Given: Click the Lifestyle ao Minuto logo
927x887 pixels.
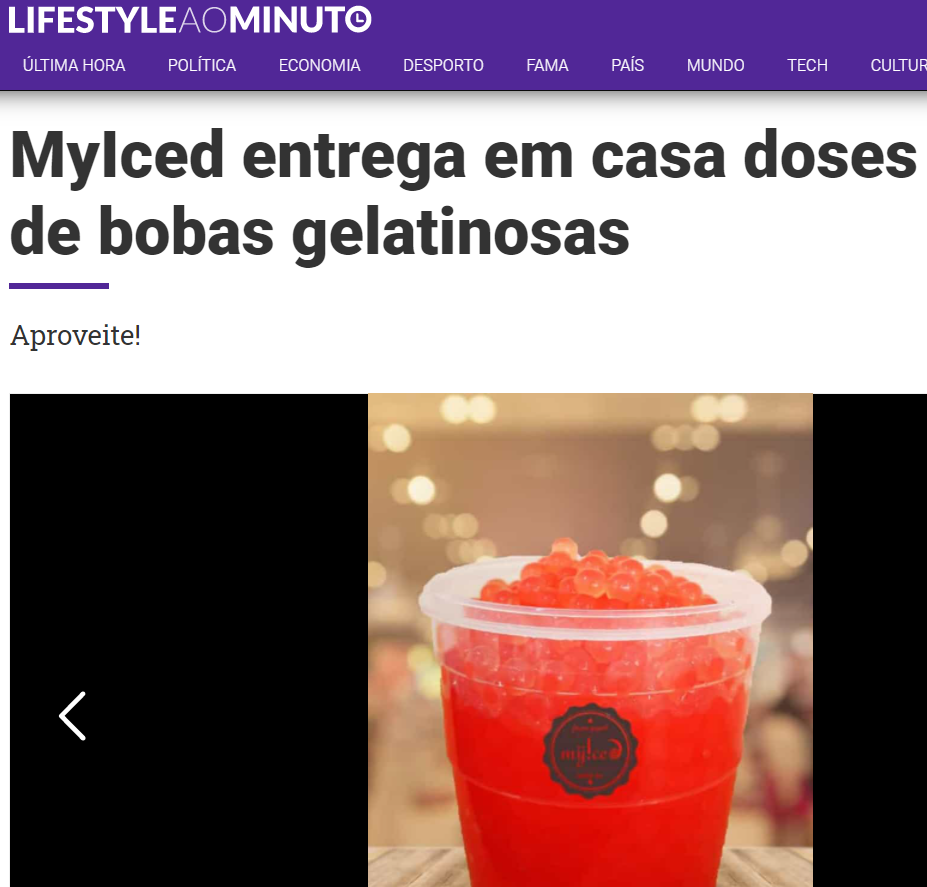Looking at the screenshot, I should coord(189,20).
